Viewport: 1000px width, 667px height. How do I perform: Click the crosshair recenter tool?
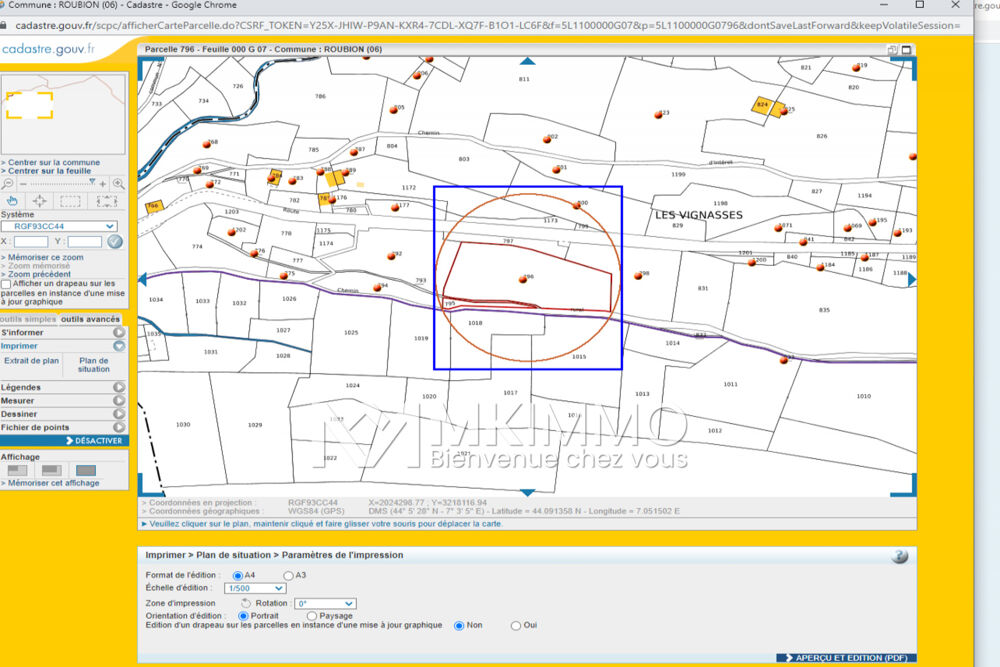tap(41, 200)
